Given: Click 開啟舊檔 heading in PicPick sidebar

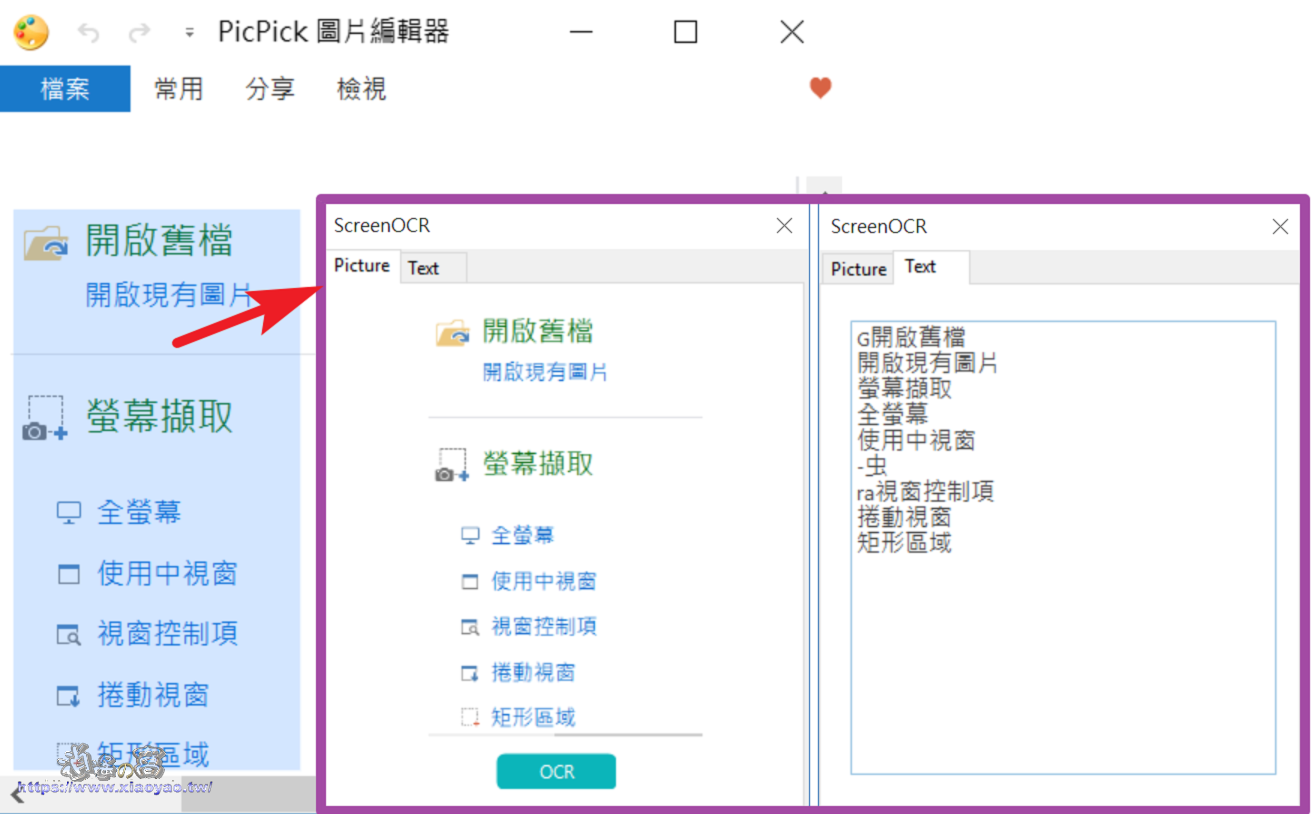Looking at the screenshot, I should (x=159, y=241).
